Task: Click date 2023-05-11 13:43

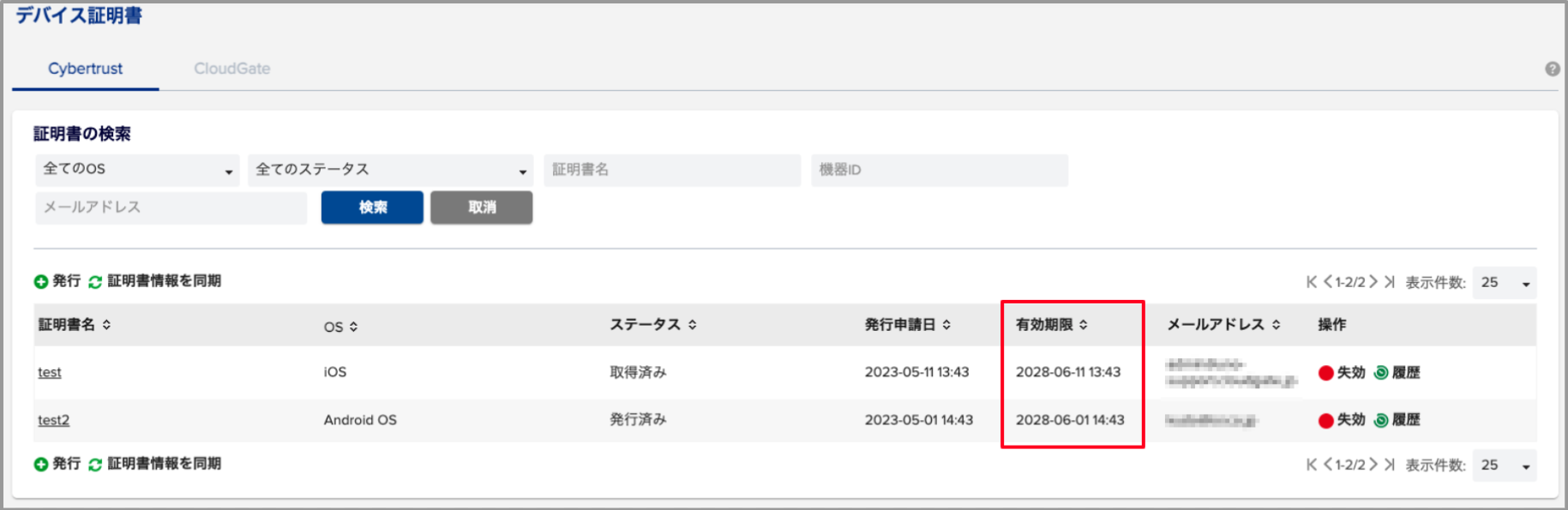Action: coord(916,372)
